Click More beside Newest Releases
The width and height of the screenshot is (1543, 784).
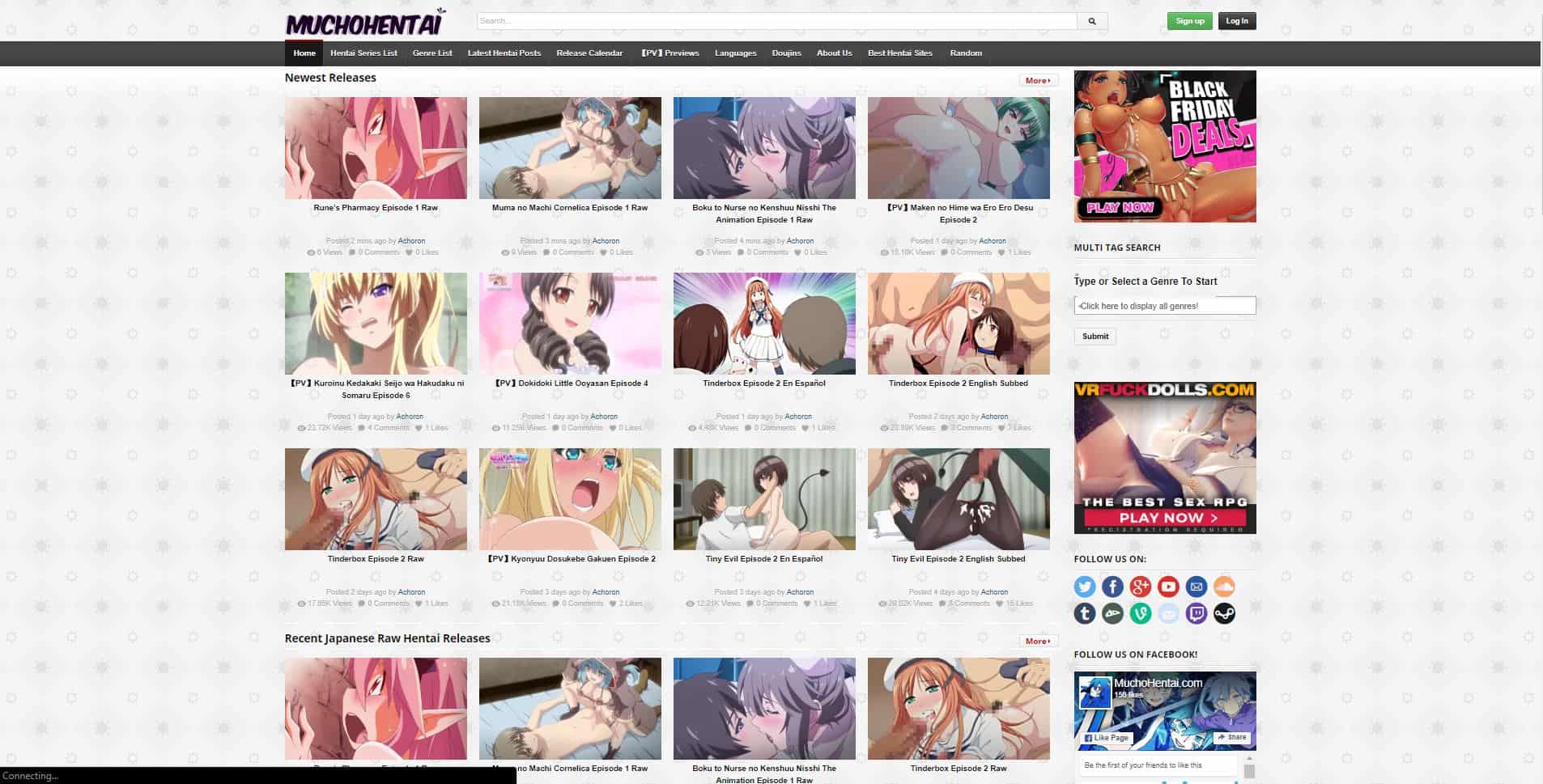1038,81
